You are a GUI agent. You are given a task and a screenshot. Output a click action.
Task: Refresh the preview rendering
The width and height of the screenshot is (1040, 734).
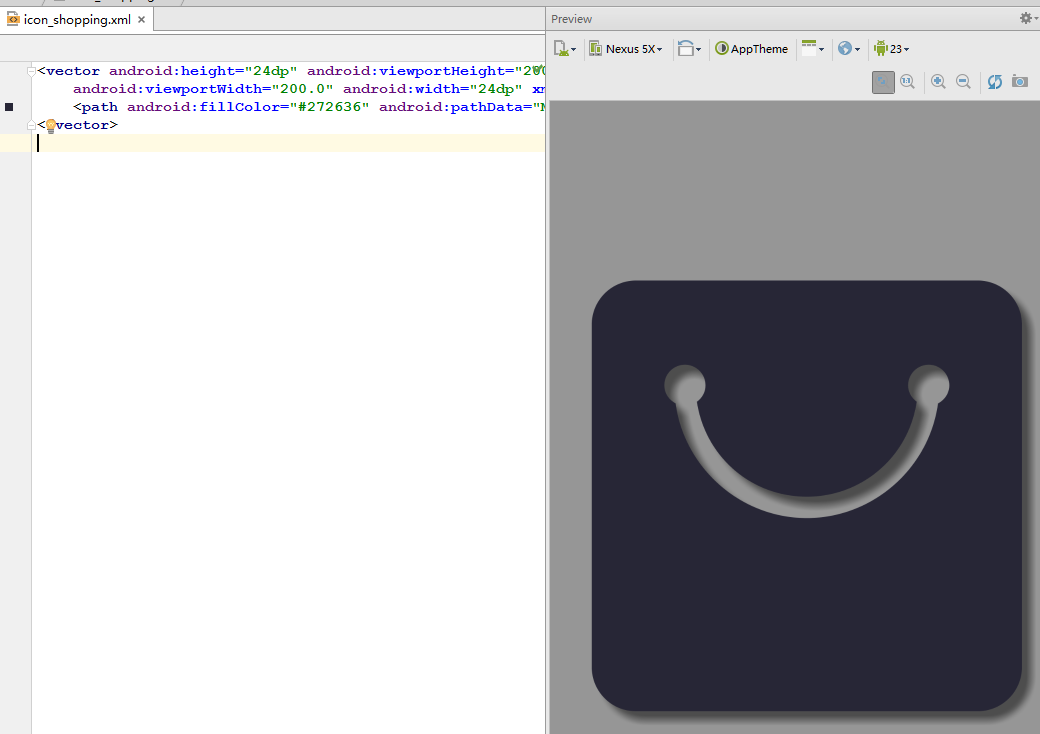click(994, 82)
